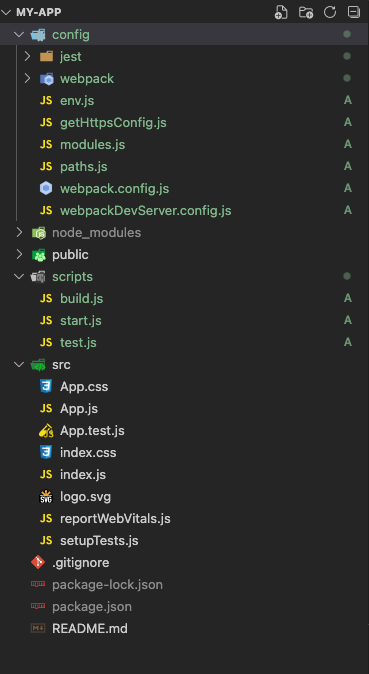The height and width of the screenshot is (674, 369).
Task: Refresh the explorer with the refresh icon
Action: (330, 12)
